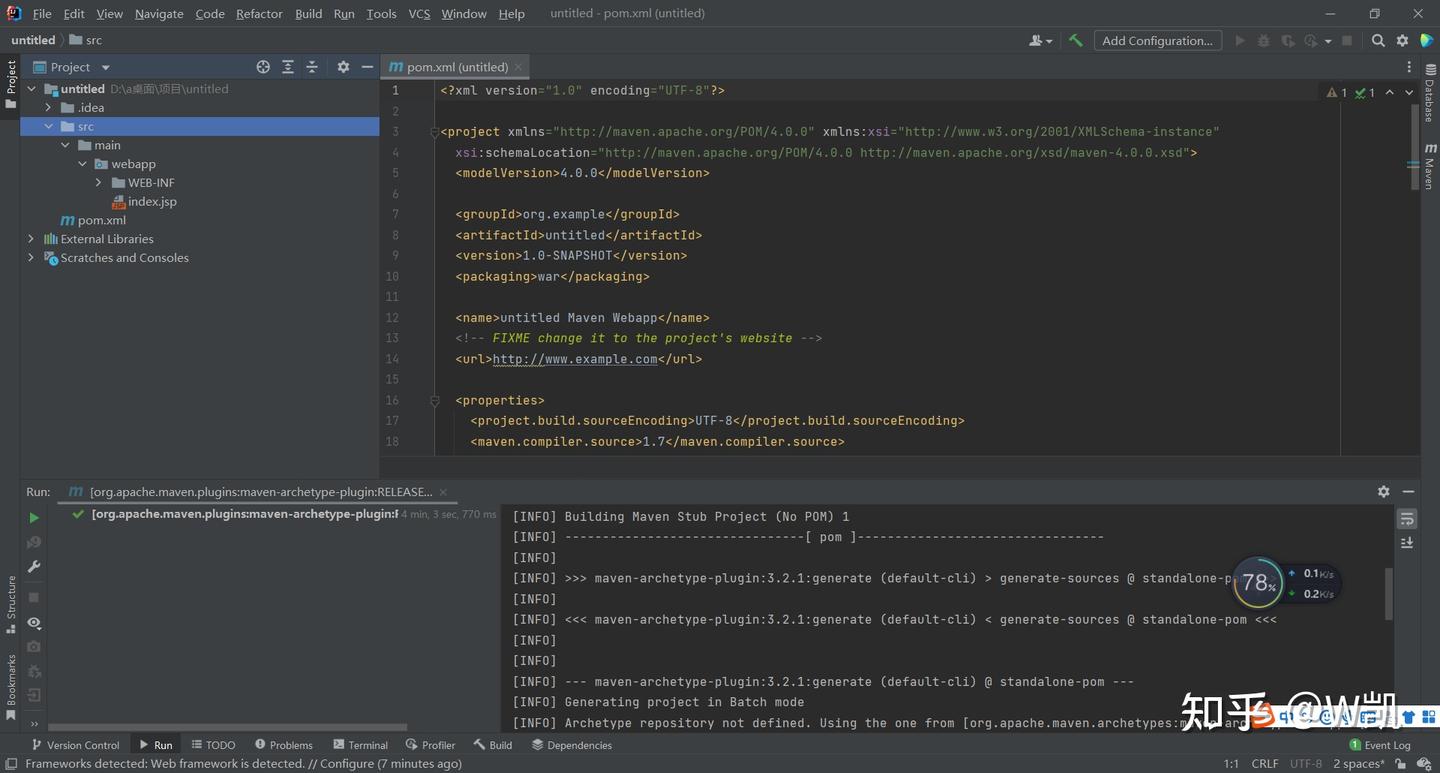This screenshot has width=1440, height=773.
Task: Select index.jsp in project tree
Action: point(144,201)
